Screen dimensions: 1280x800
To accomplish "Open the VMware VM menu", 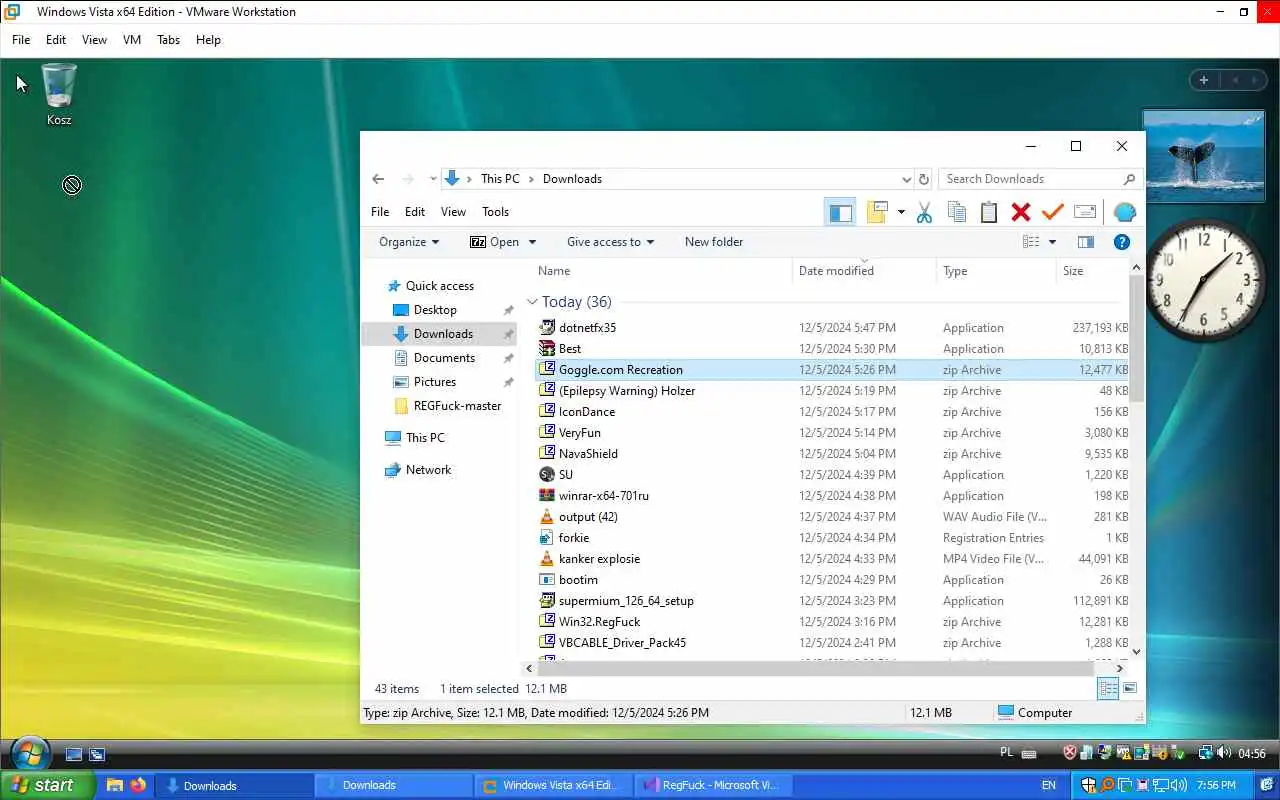I will [x=131, y=40].
